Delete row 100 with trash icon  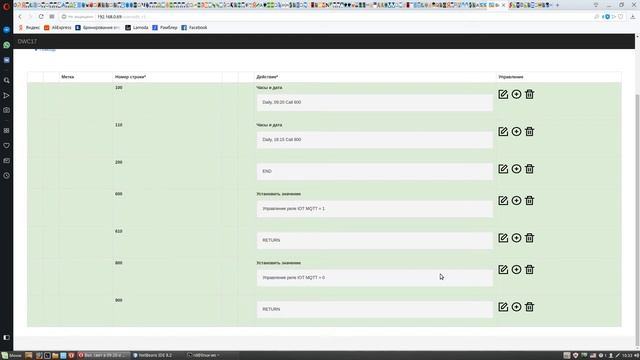[x=529, y=94]
